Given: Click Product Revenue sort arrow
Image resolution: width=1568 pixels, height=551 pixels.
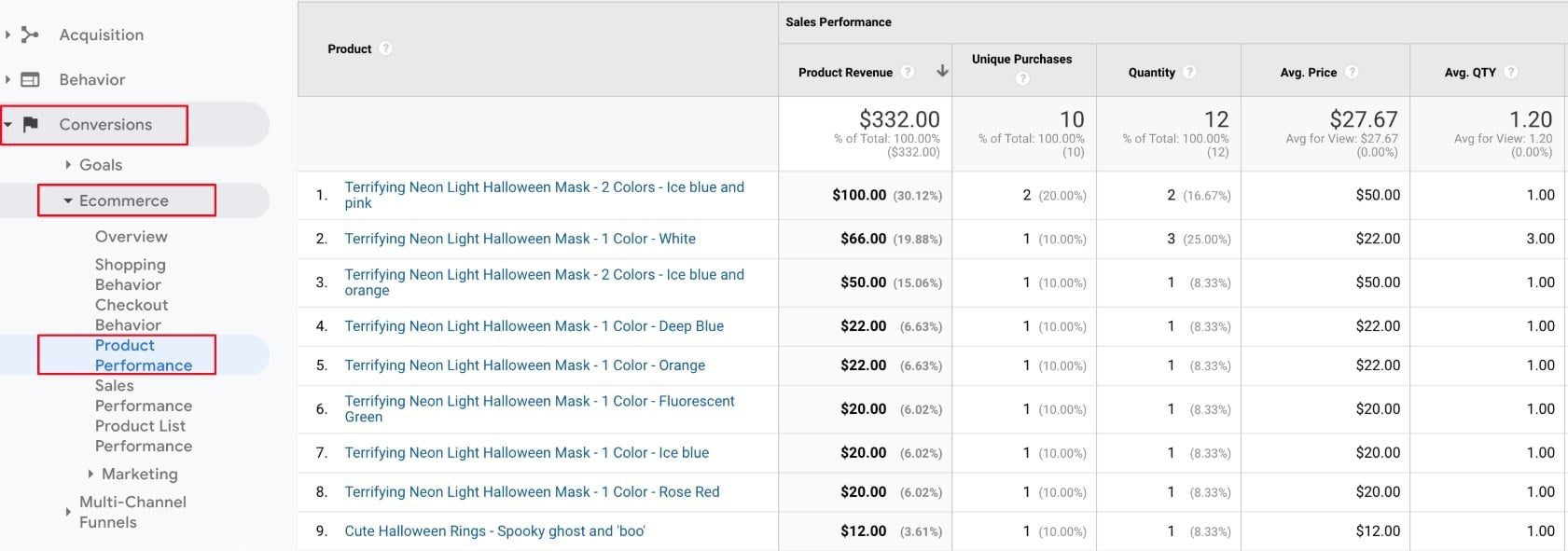Looking at the screenshot, I should (x=942, y=71).
